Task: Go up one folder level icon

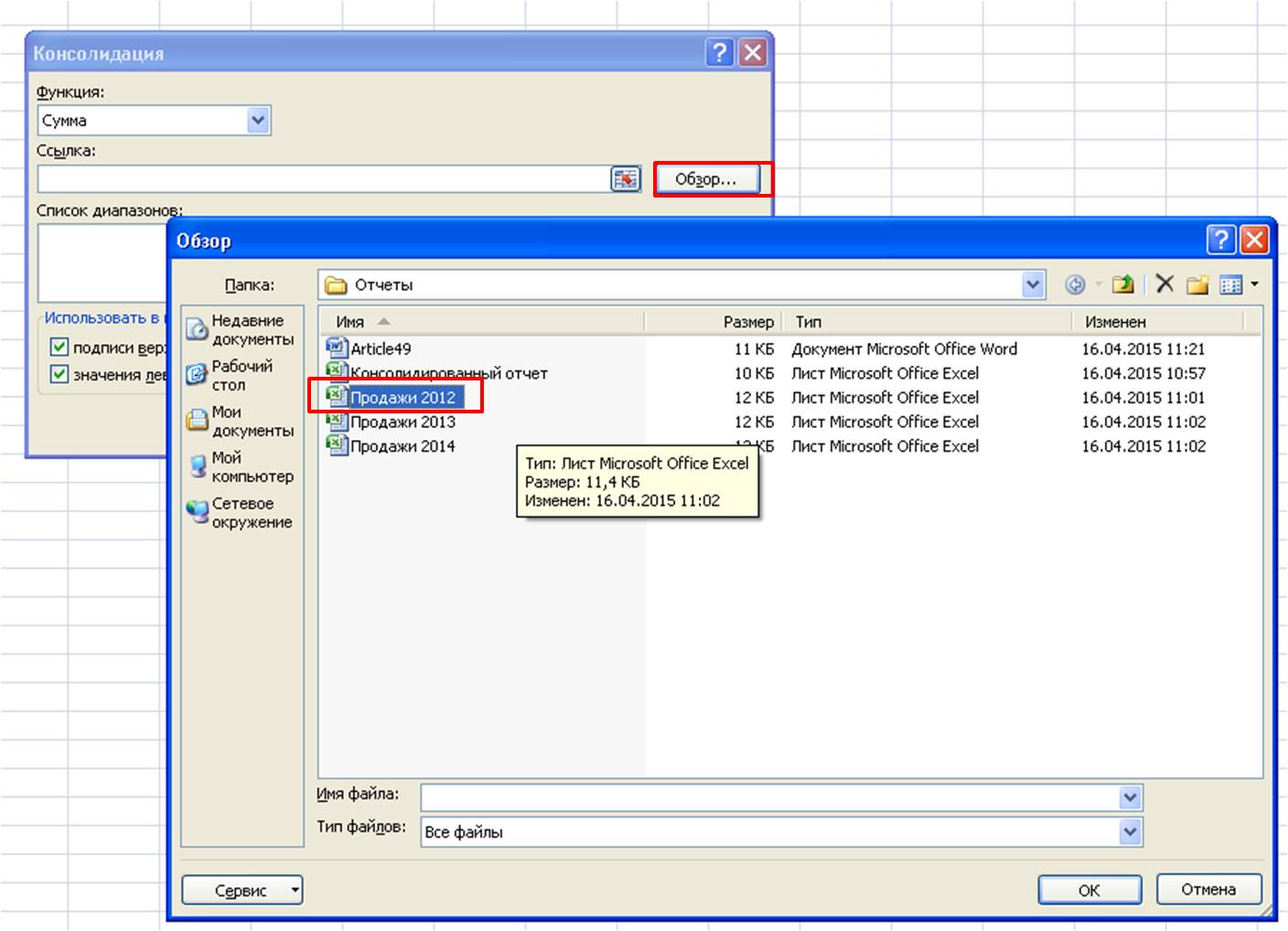Action: click(x=1123, y=285)
